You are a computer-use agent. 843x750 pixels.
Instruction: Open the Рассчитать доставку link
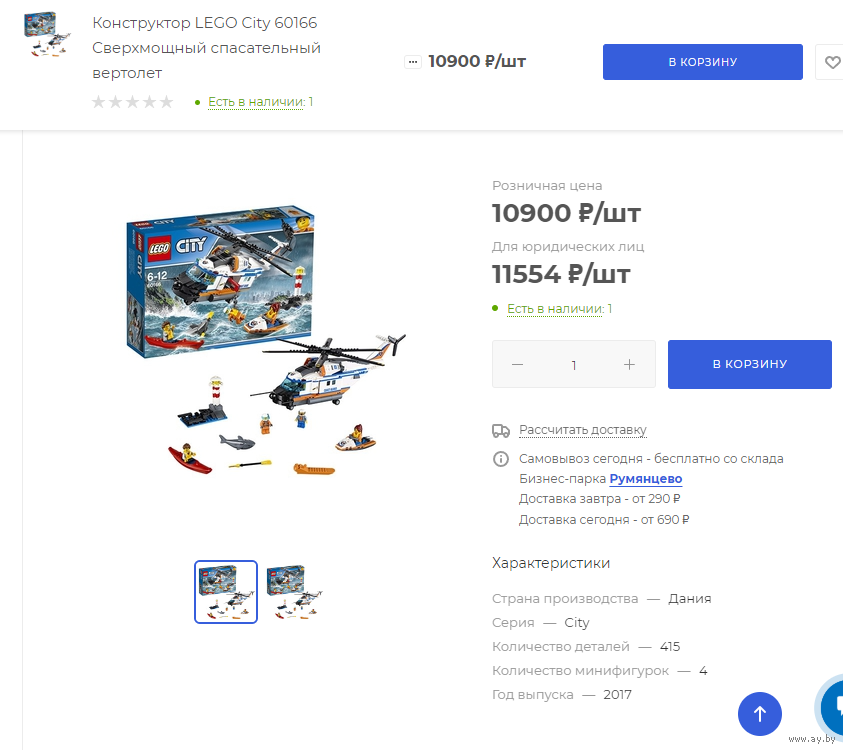point(582,430)
